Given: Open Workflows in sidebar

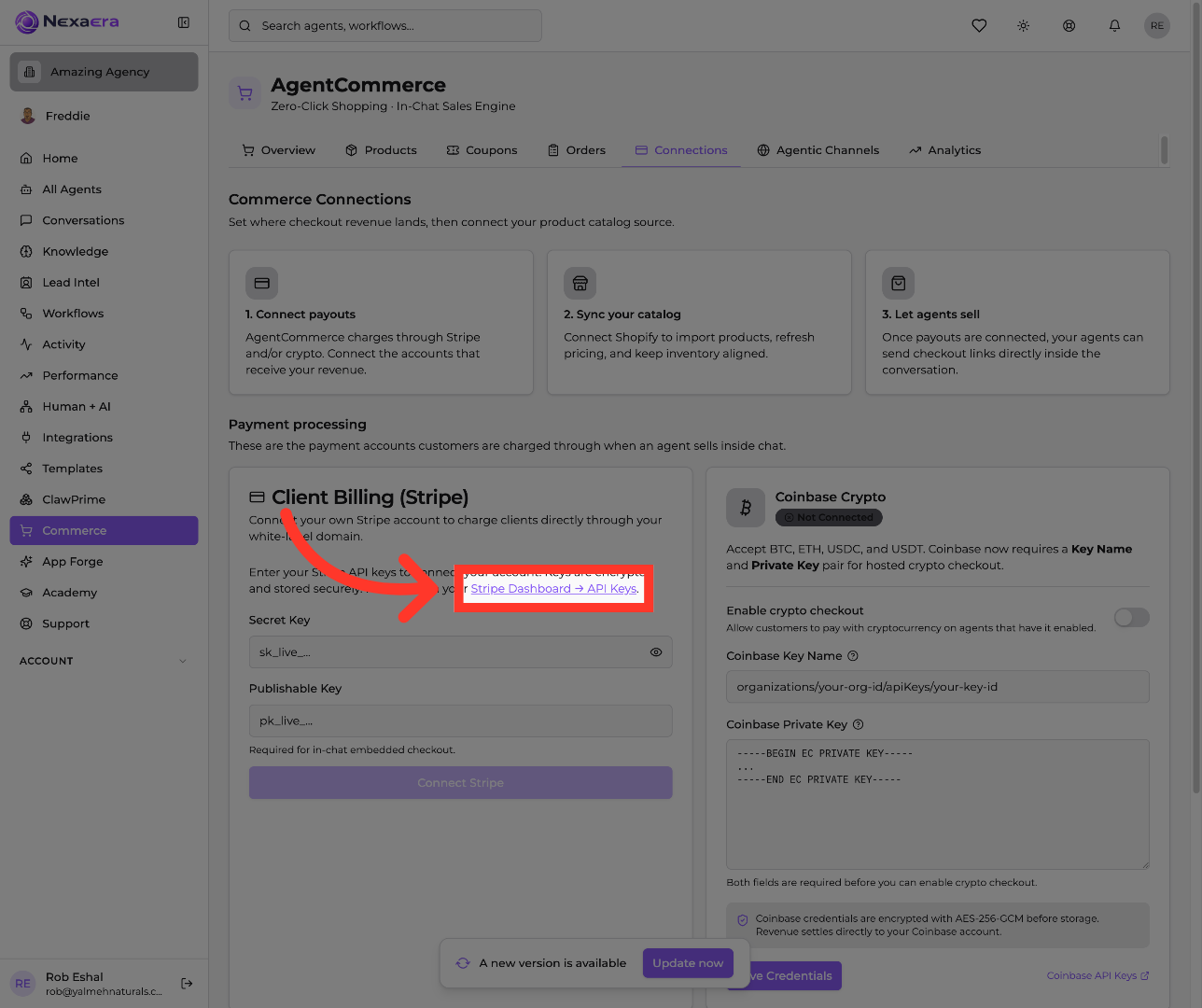Looking at the screenshot, I should click(104, 314).
